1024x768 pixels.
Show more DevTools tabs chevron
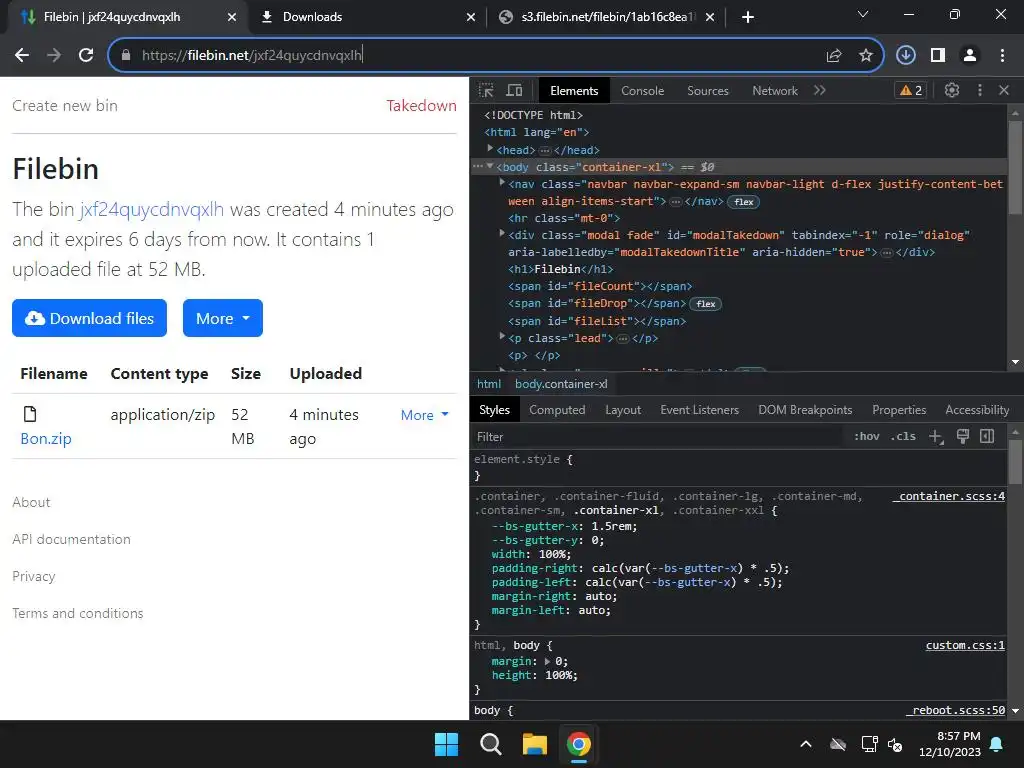pos(820,90)
